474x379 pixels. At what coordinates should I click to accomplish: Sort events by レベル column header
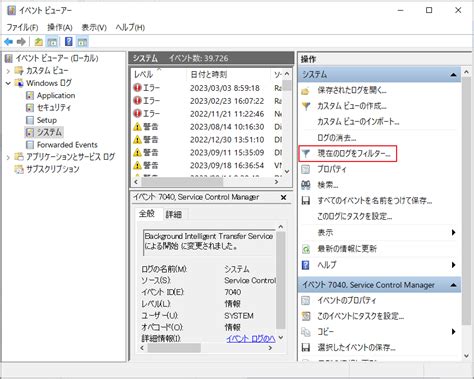coord(143,74)
